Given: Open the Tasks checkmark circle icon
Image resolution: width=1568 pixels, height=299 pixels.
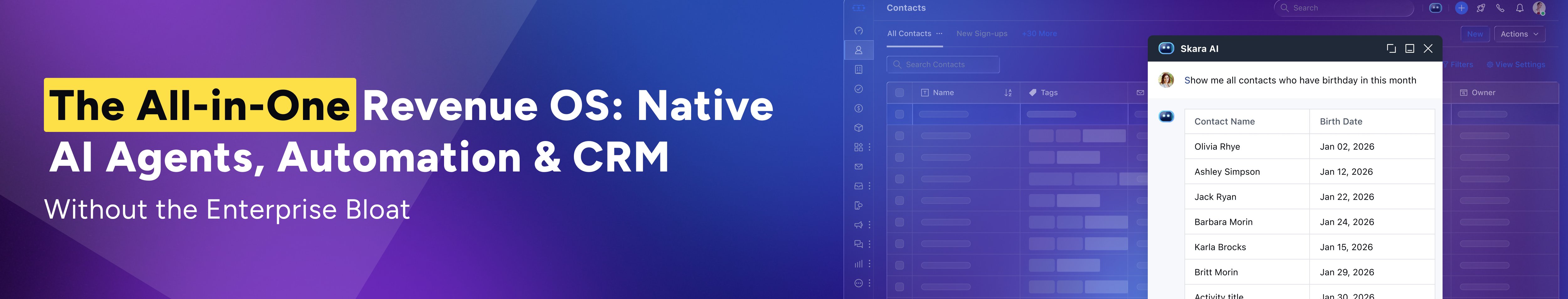Looking at the screenshot, I should click(x=858, y=89).
